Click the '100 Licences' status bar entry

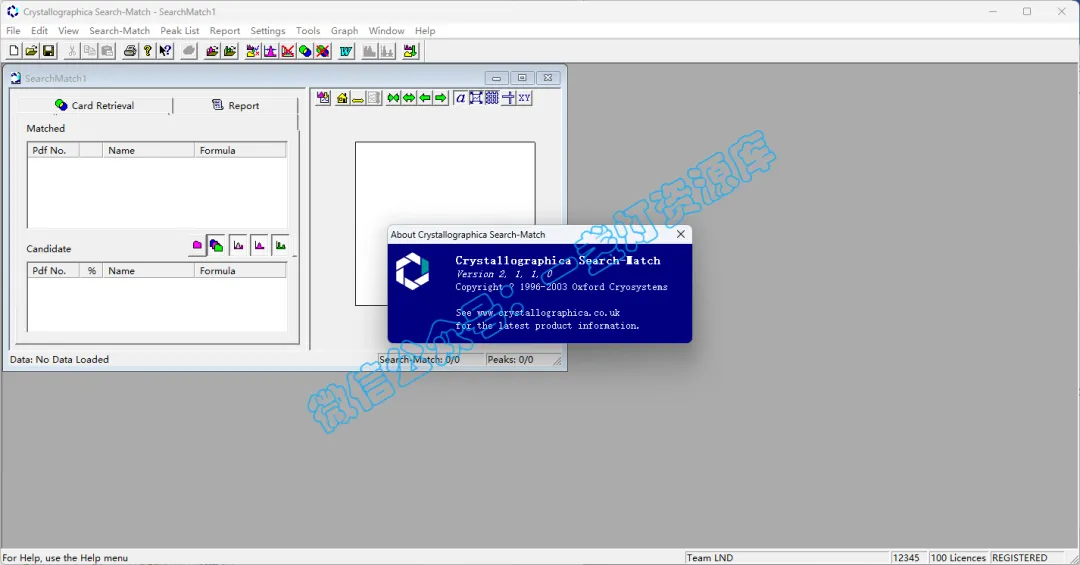[x=958, y=558]
